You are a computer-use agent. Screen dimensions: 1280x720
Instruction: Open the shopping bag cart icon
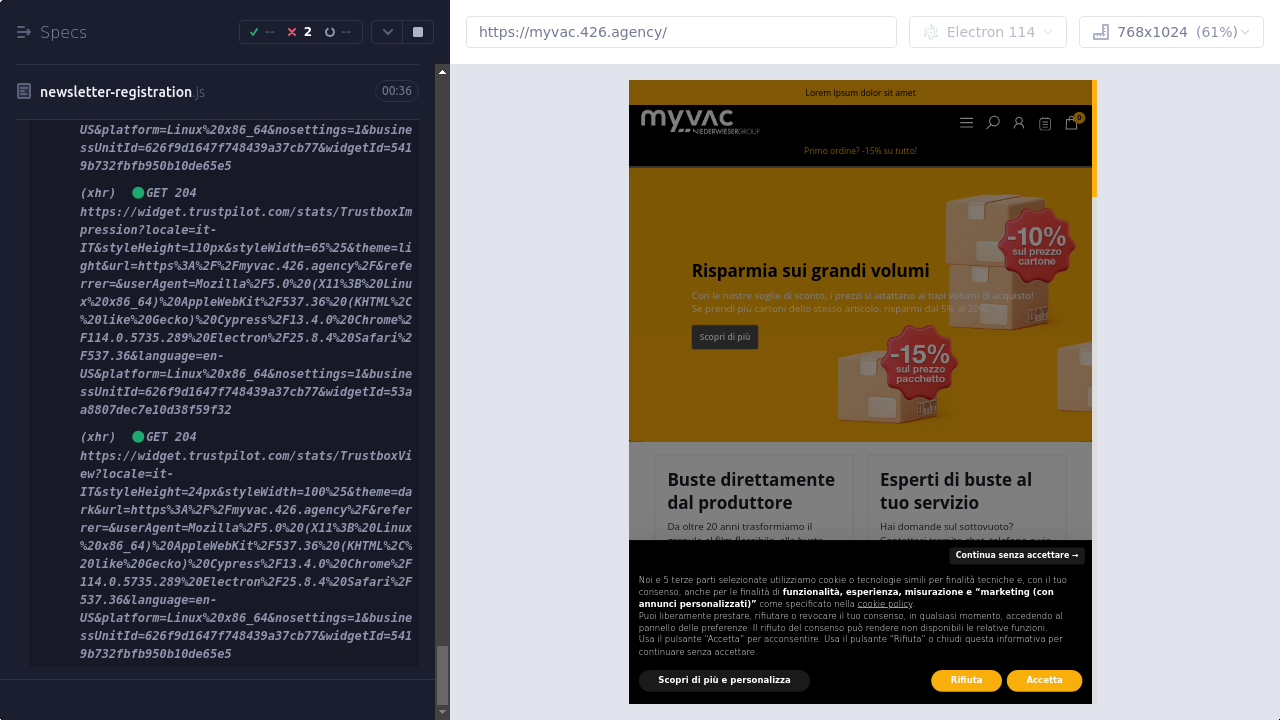point(1071,123)
